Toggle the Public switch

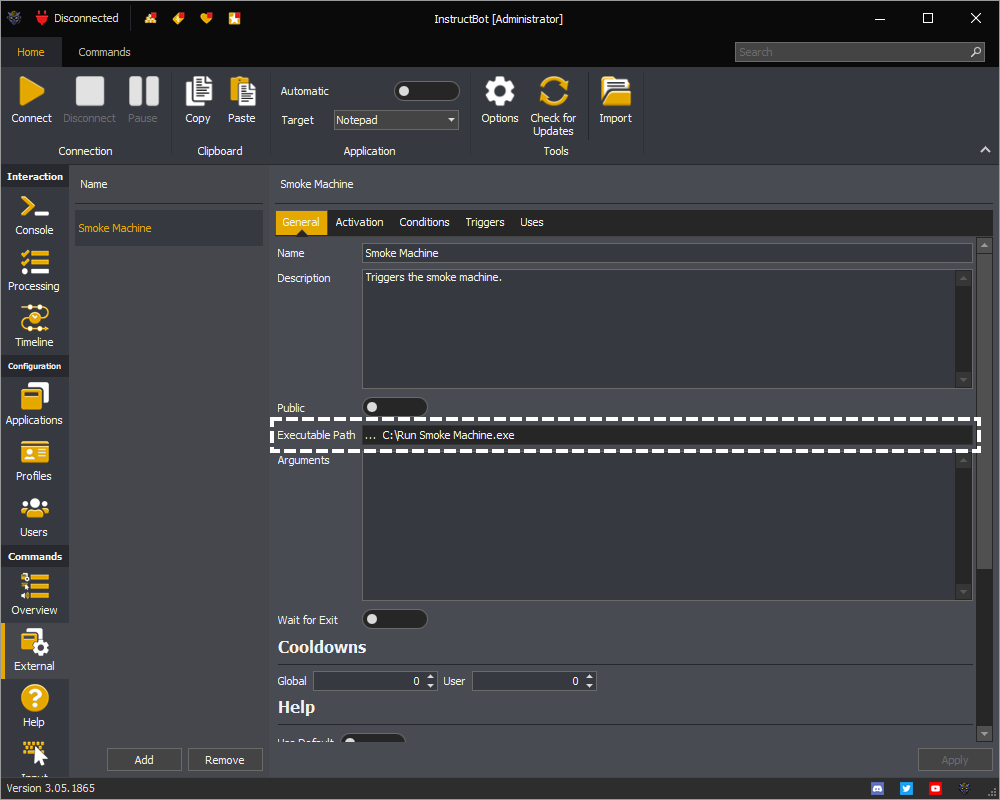(x=395, y=407)
